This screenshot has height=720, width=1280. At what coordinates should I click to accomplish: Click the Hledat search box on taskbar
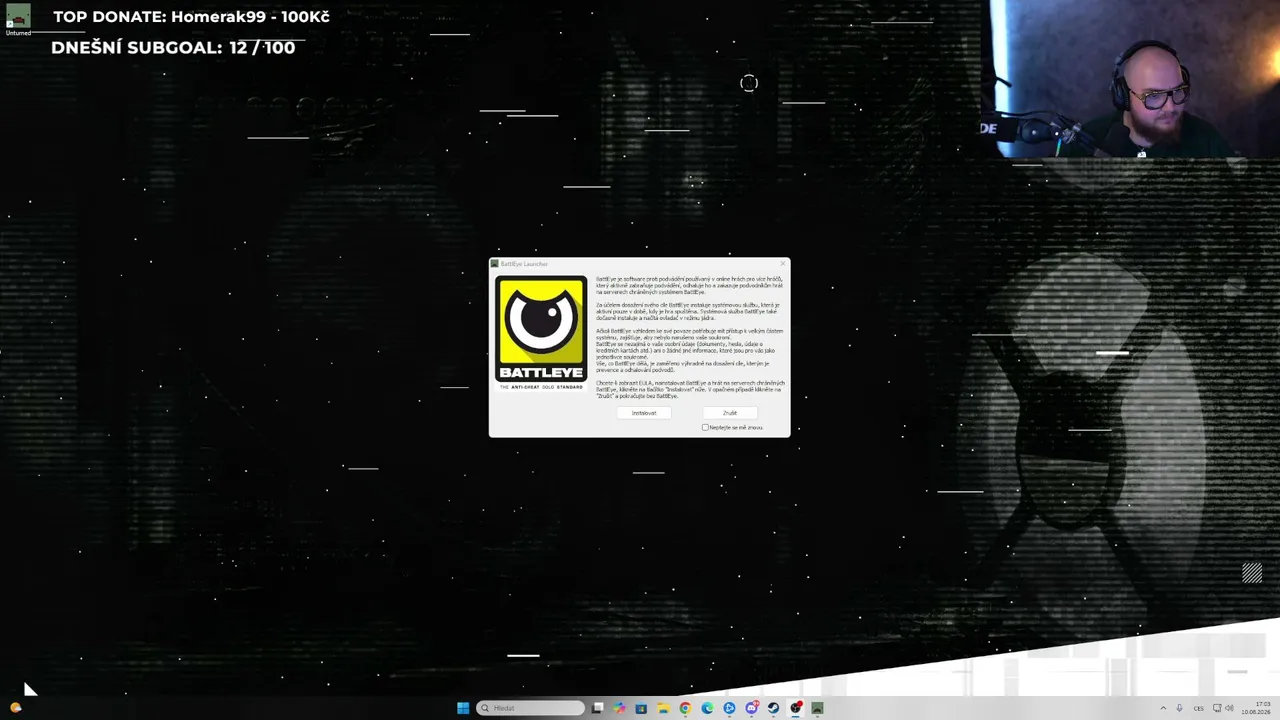click(x=531, y=708)
